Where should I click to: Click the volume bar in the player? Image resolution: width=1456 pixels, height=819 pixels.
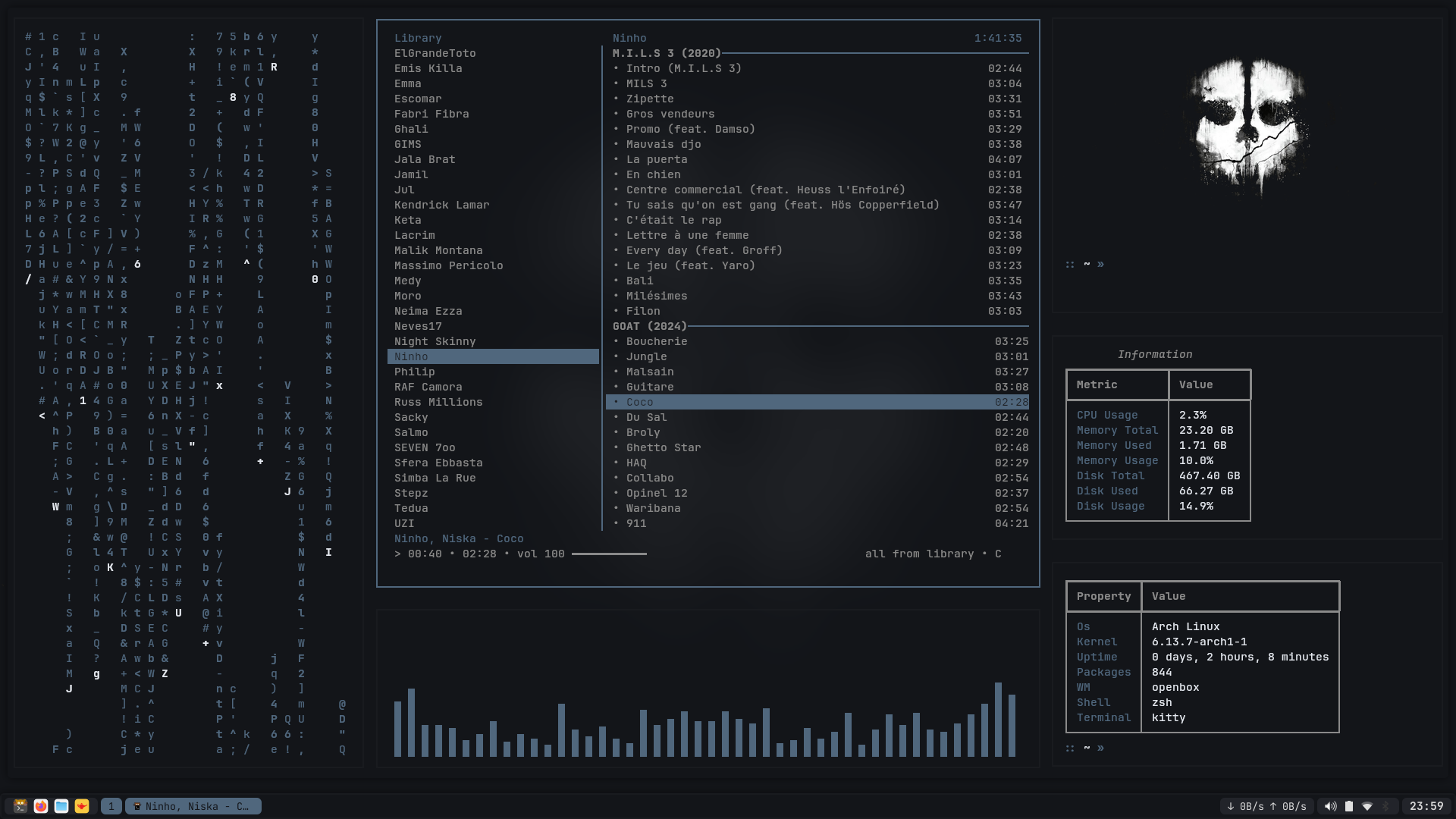609,554
